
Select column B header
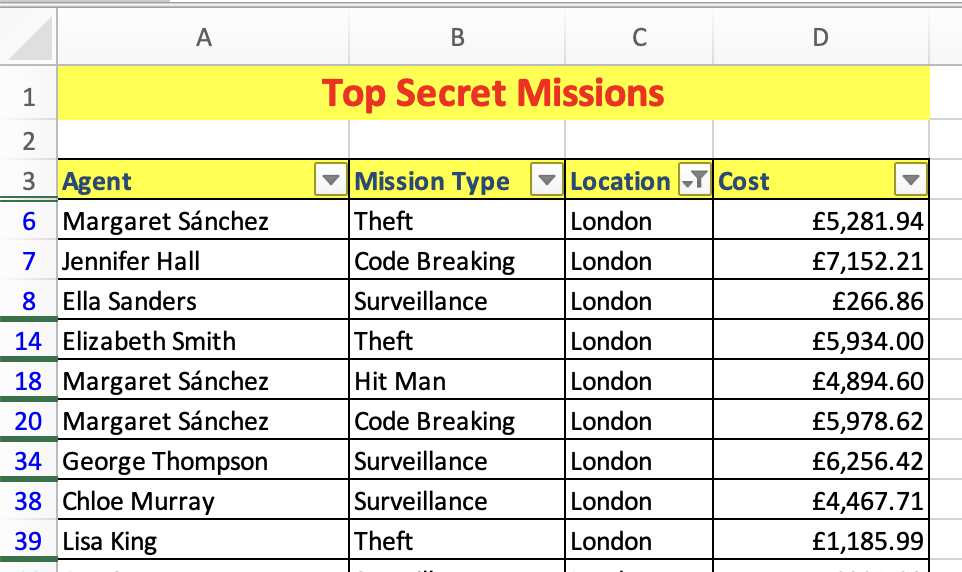click(x=457, y=38)
